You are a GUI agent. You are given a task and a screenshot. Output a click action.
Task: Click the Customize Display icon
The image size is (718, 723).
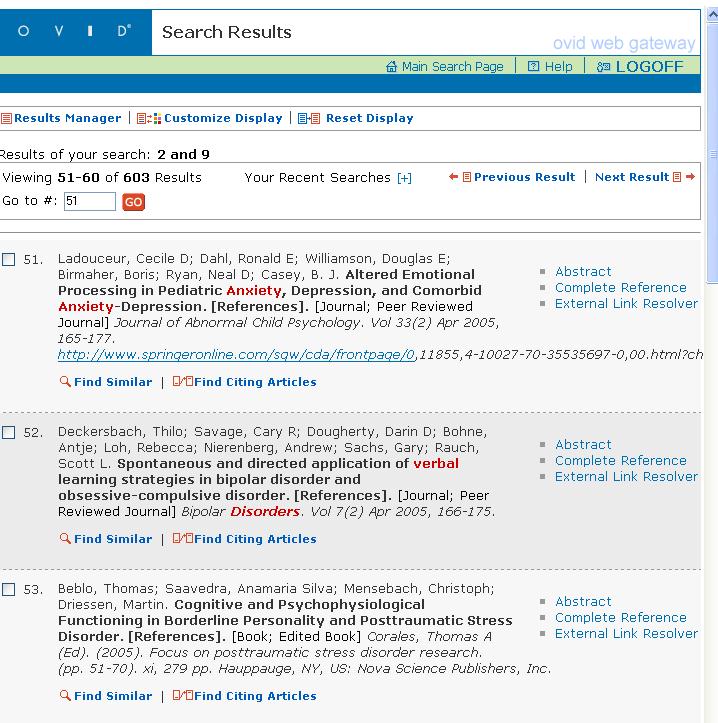[149, 119]
